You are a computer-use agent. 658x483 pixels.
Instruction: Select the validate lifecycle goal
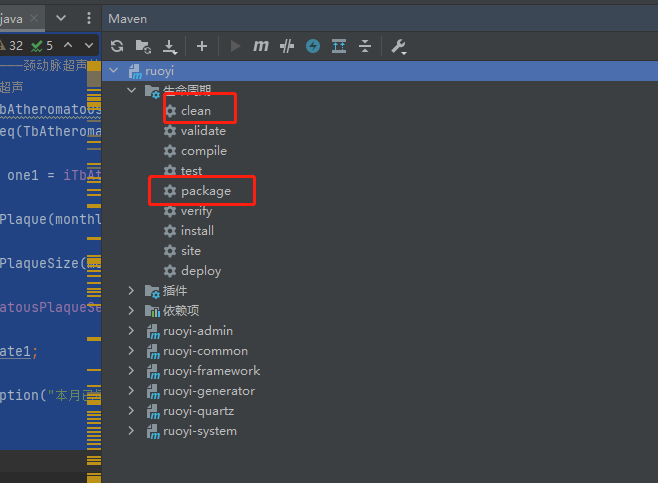(x=203, y=131)
